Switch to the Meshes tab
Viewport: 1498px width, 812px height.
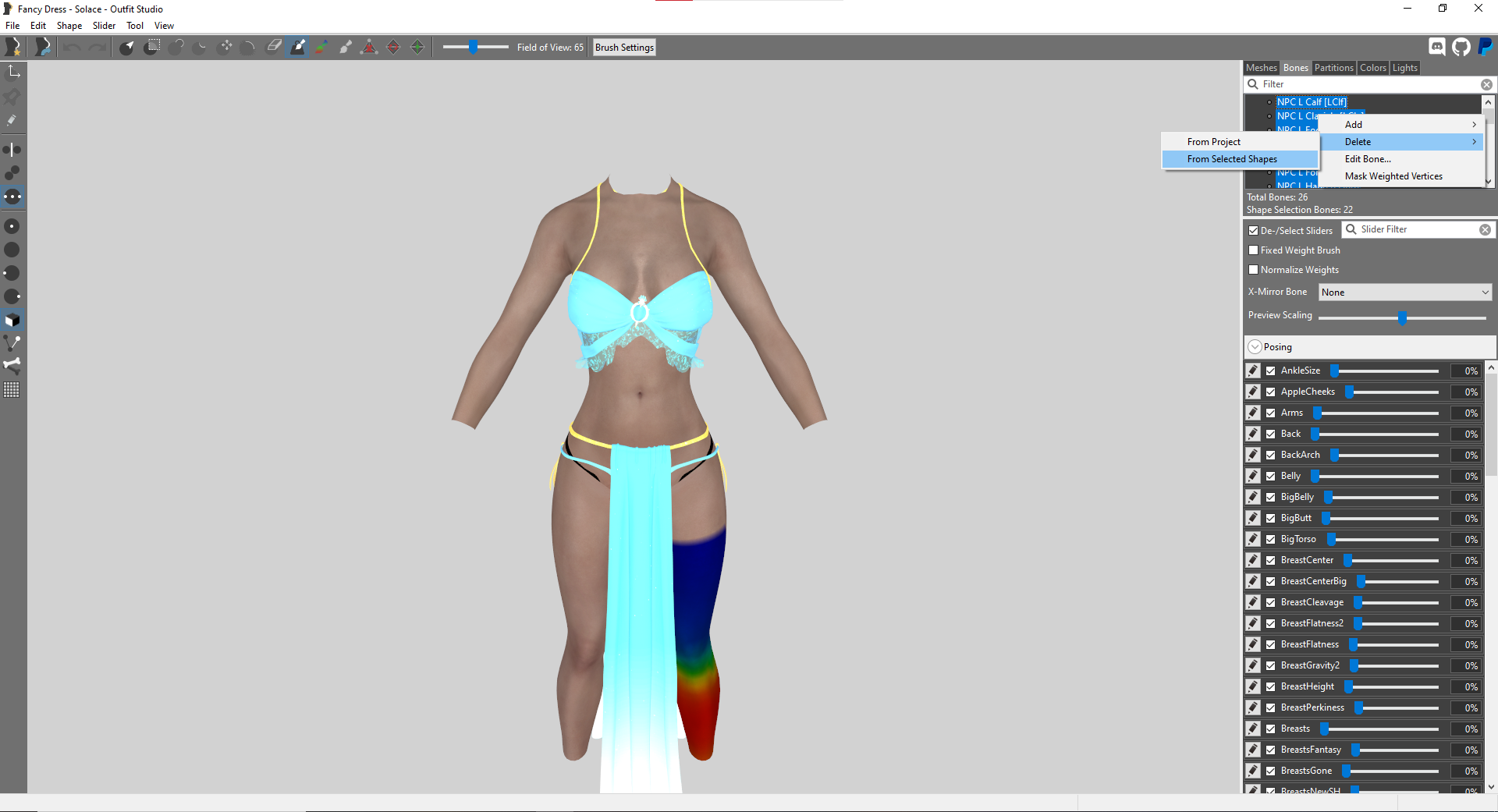[x=1261, y=68]
